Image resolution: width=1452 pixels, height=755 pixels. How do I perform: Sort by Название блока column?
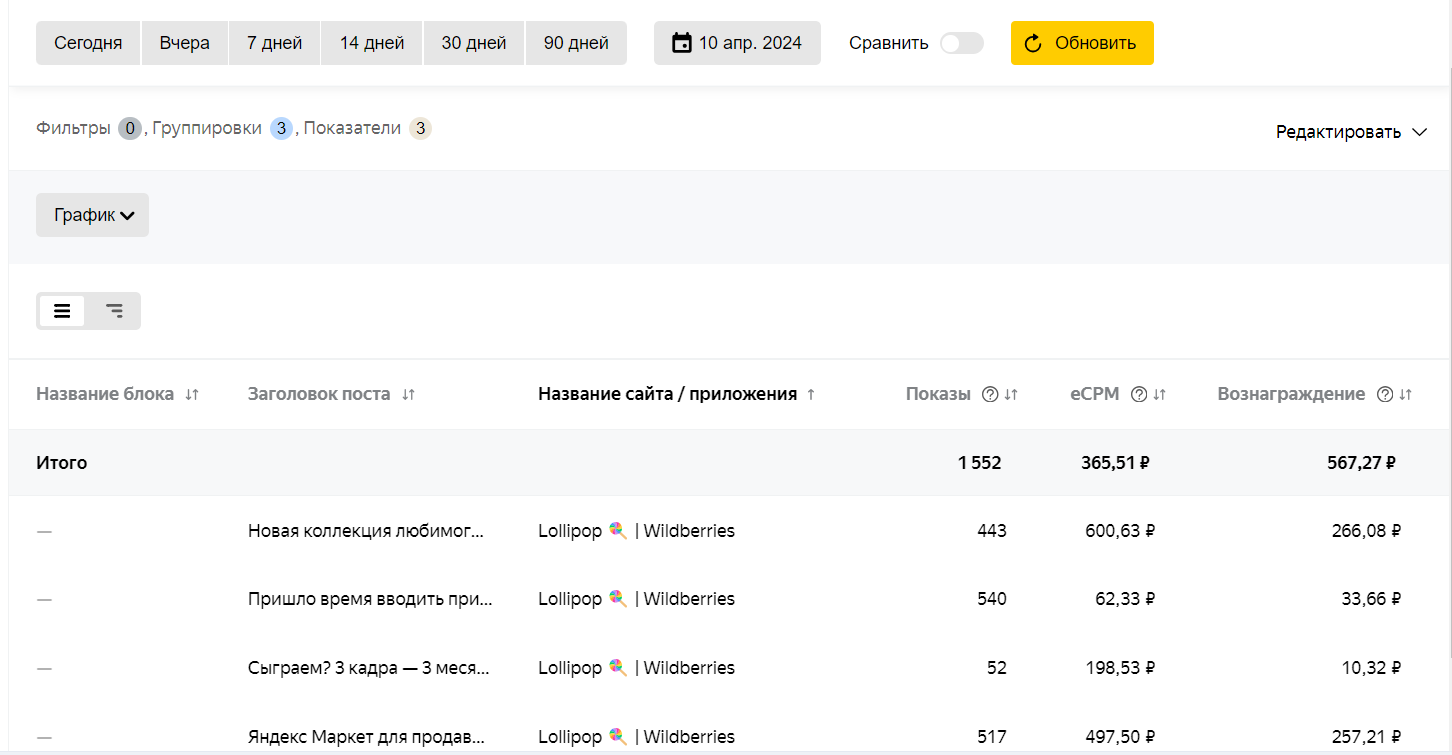[192, 394]
